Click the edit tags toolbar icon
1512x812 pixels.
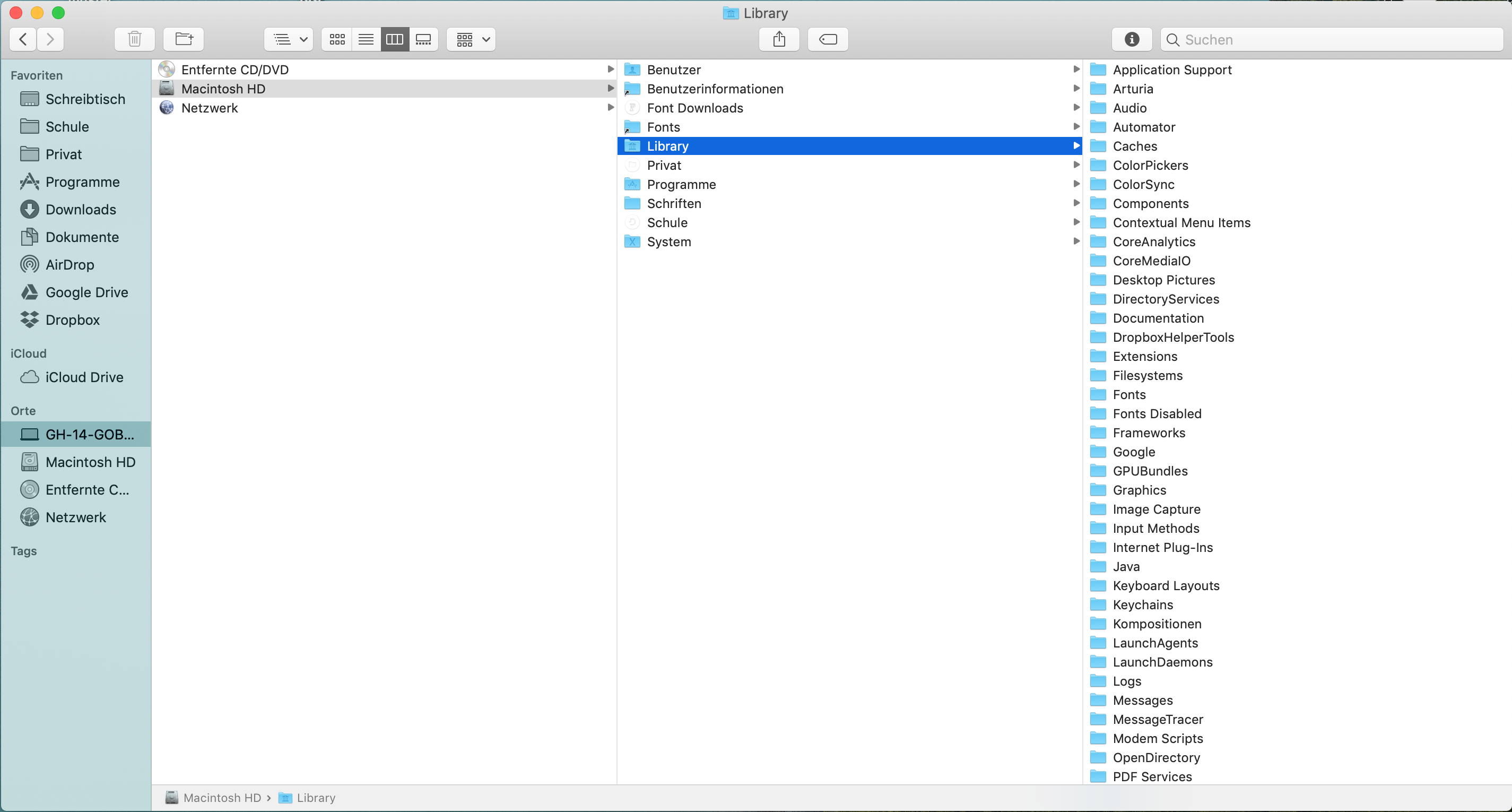828,39
